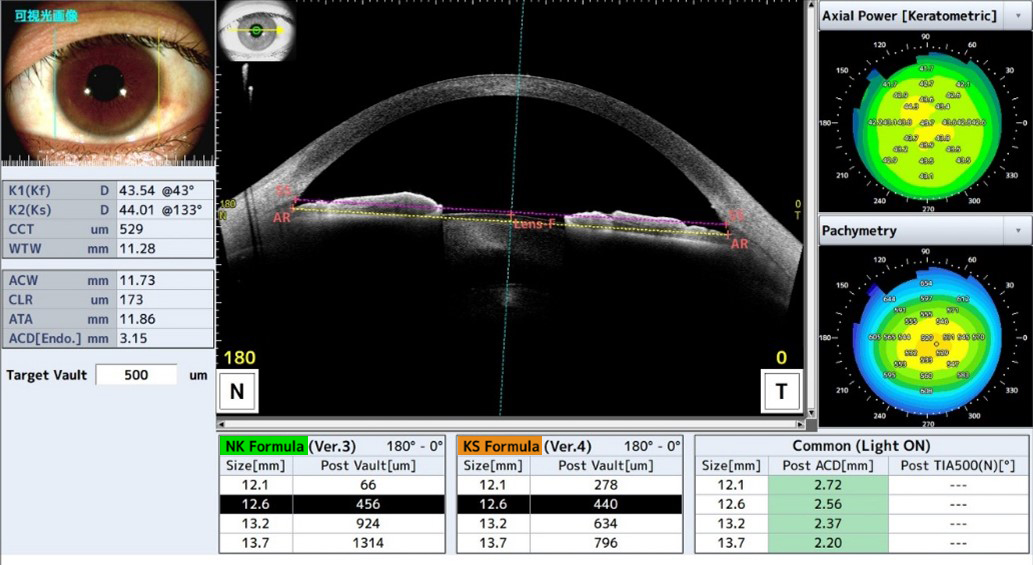
Task: Open the visible light eye photo
Action: pyautogui.click(x=108, y=82)
